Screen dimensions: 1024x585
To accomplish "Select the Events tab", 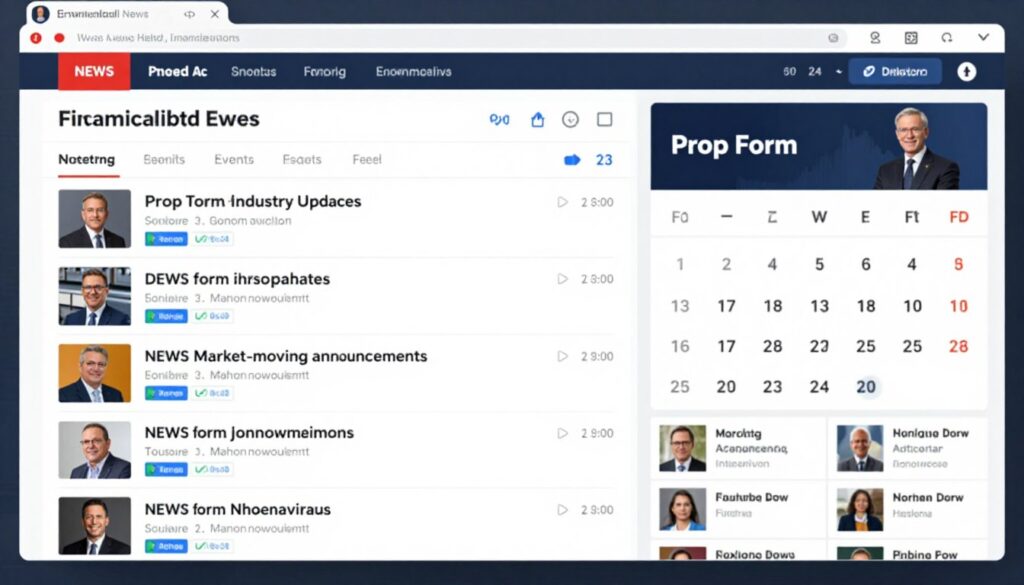I will coord(234,159).
